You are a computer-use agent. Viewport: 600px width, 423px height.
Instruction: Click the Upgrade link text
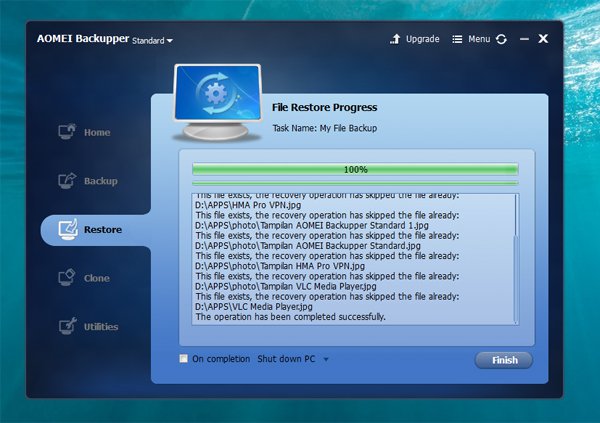pos(422,39)
